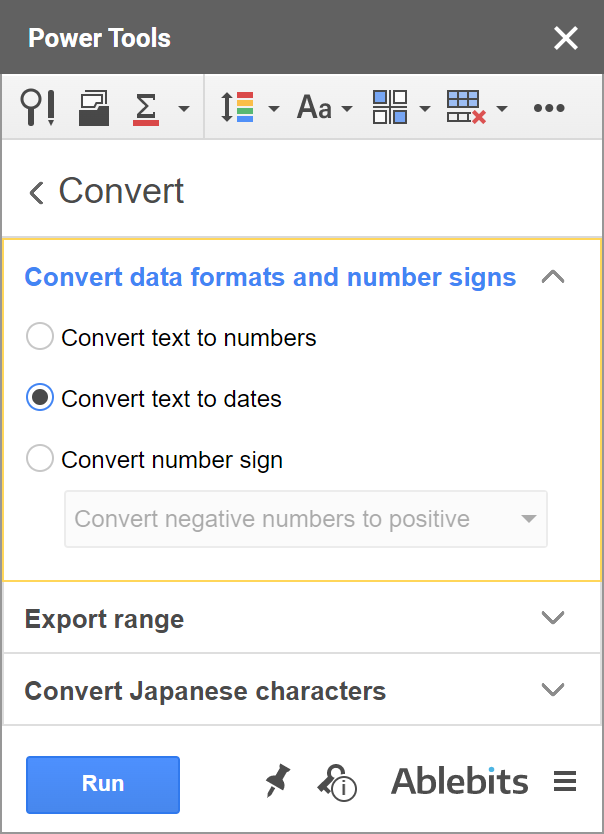
Task: Select Convert text to numbers
Action: pos(39,337)
